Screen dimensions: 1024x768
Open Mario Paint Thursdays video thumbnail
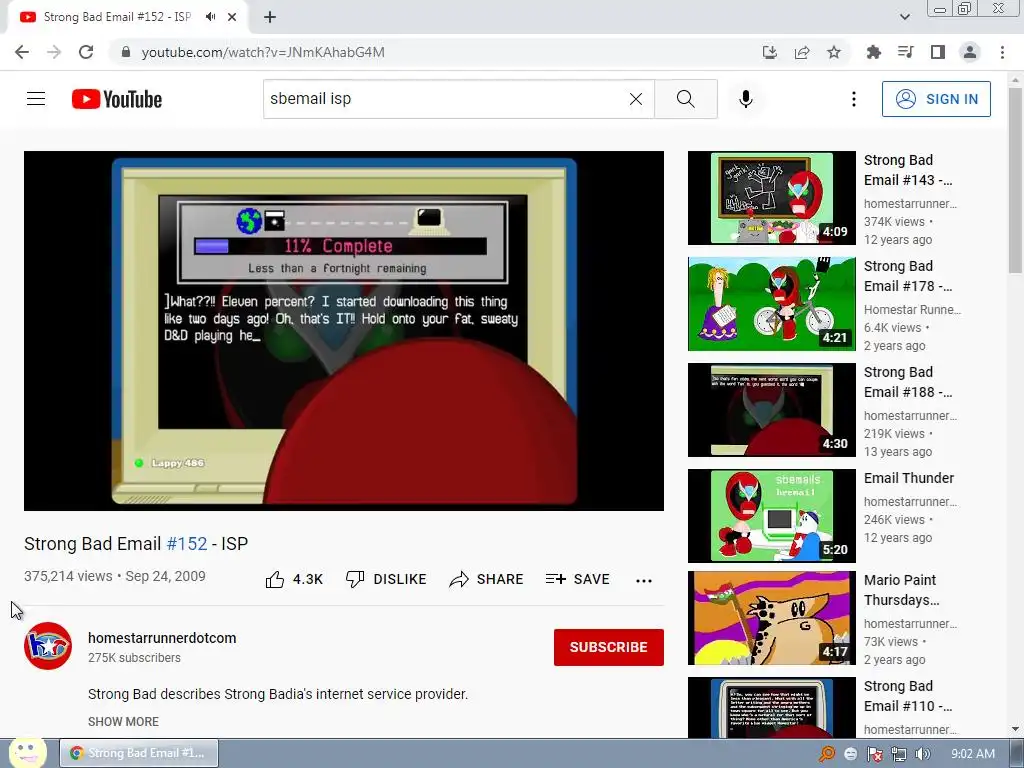[x=772, y=618]
